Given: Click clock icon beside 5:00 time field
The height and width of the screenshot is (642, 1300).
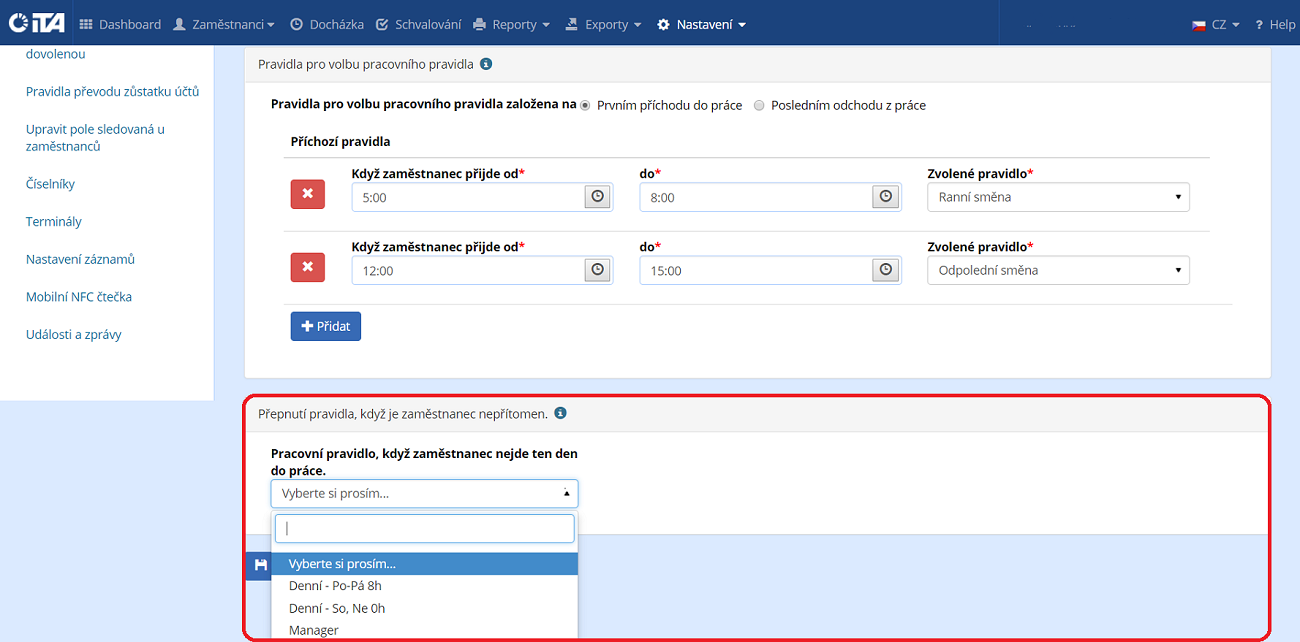Looking at the screenshot, I should 597,197.
